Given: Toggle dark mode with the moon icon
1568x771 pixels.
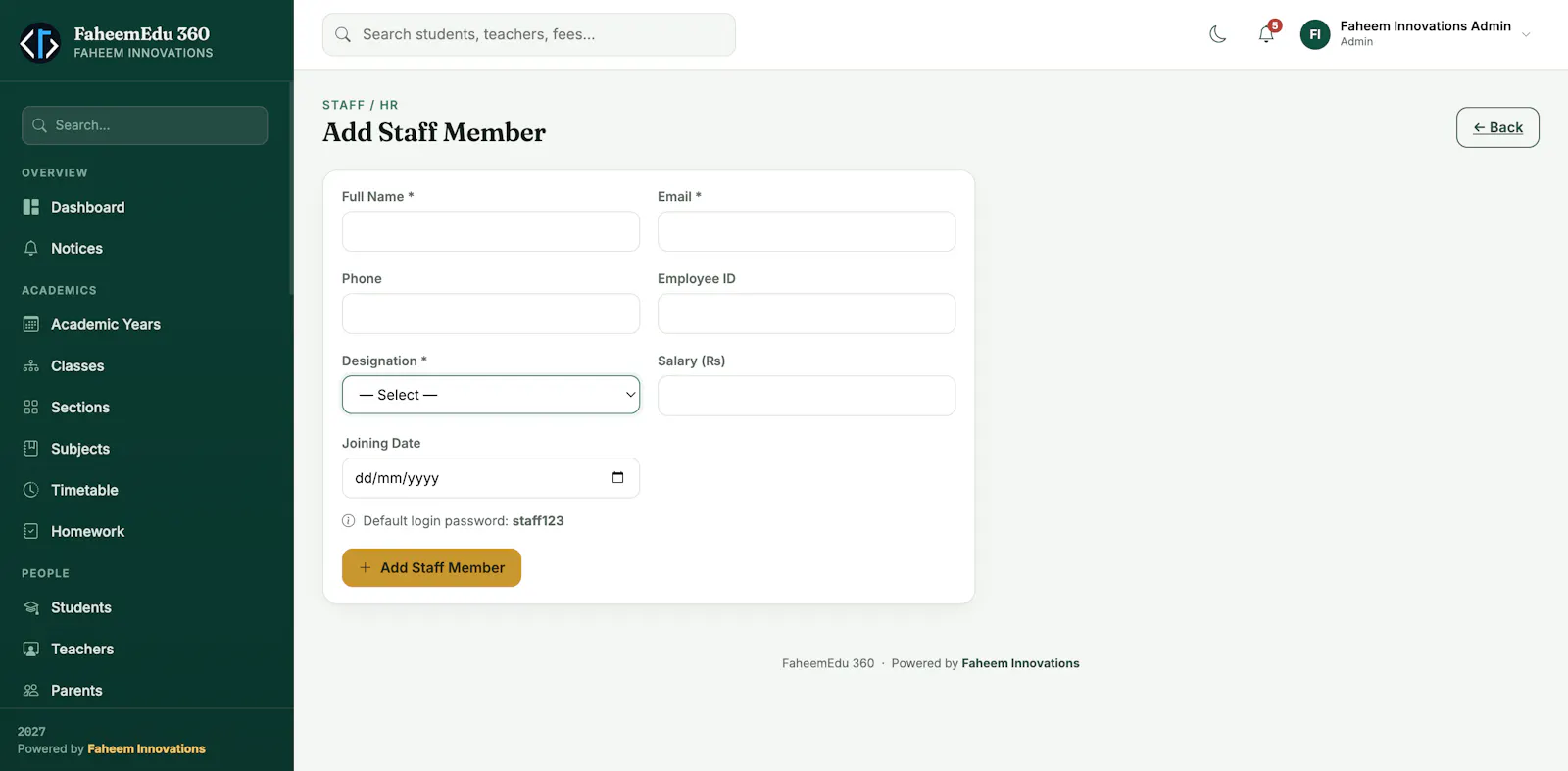Looking at the screenshot, I should 1217,34.
